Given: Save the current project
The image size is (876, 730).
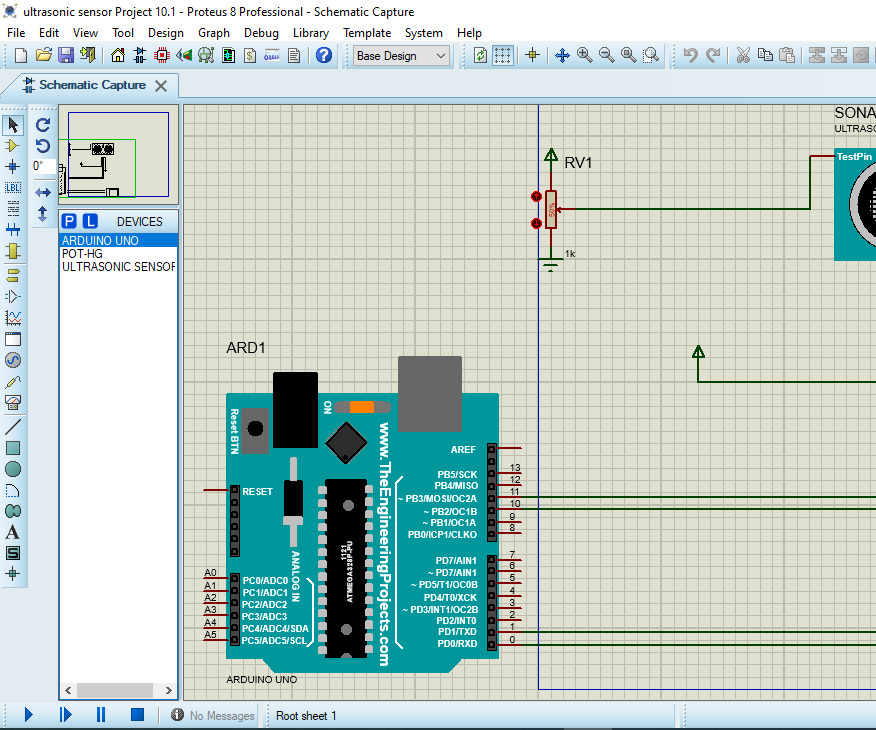Looking at the screenshot, I should [65, 55].
